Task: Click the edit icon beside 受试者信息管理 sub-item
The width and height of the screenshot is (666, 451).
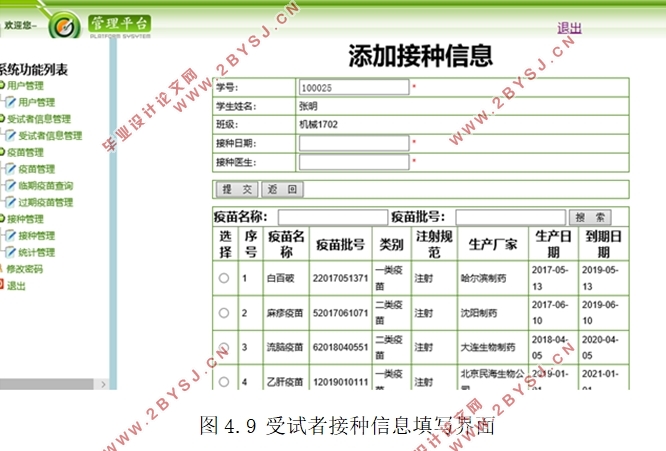Action: 10,136
